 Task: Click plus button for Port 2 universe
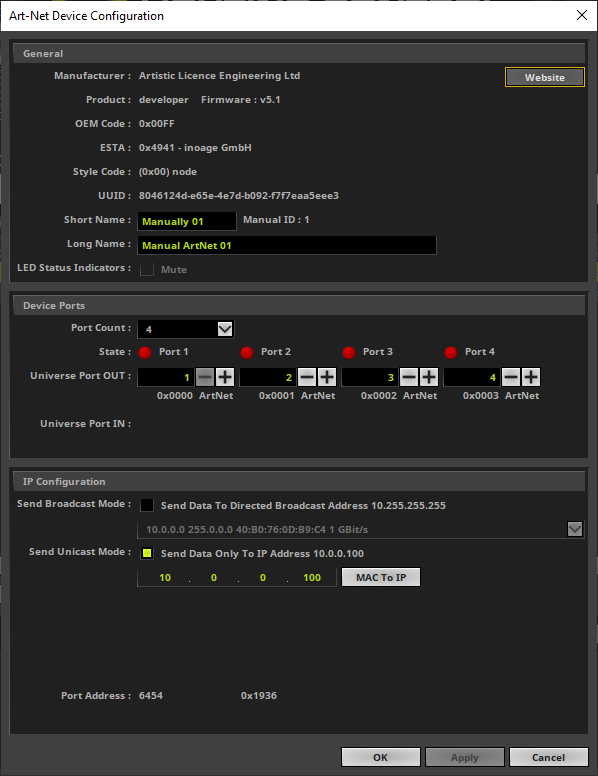(x=327, y=377)
